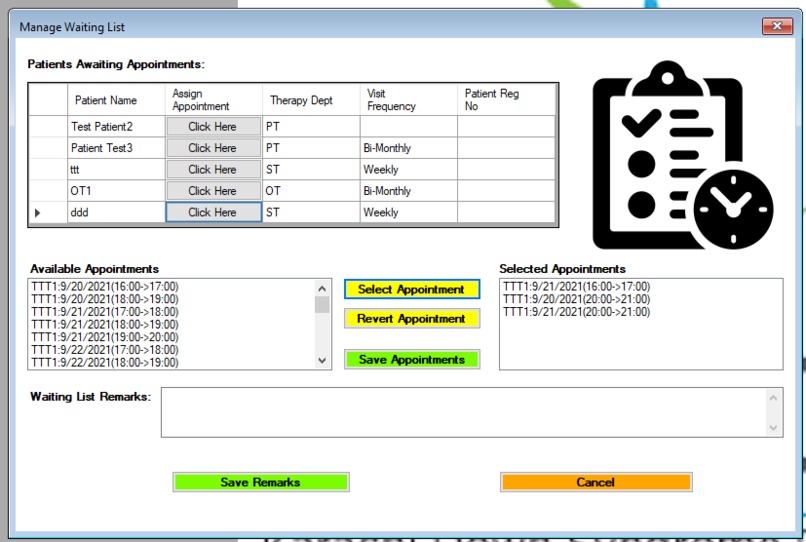Click the OT therapy dept cell
This screenshot has width=806, height=542.
[x=311, y=191]
